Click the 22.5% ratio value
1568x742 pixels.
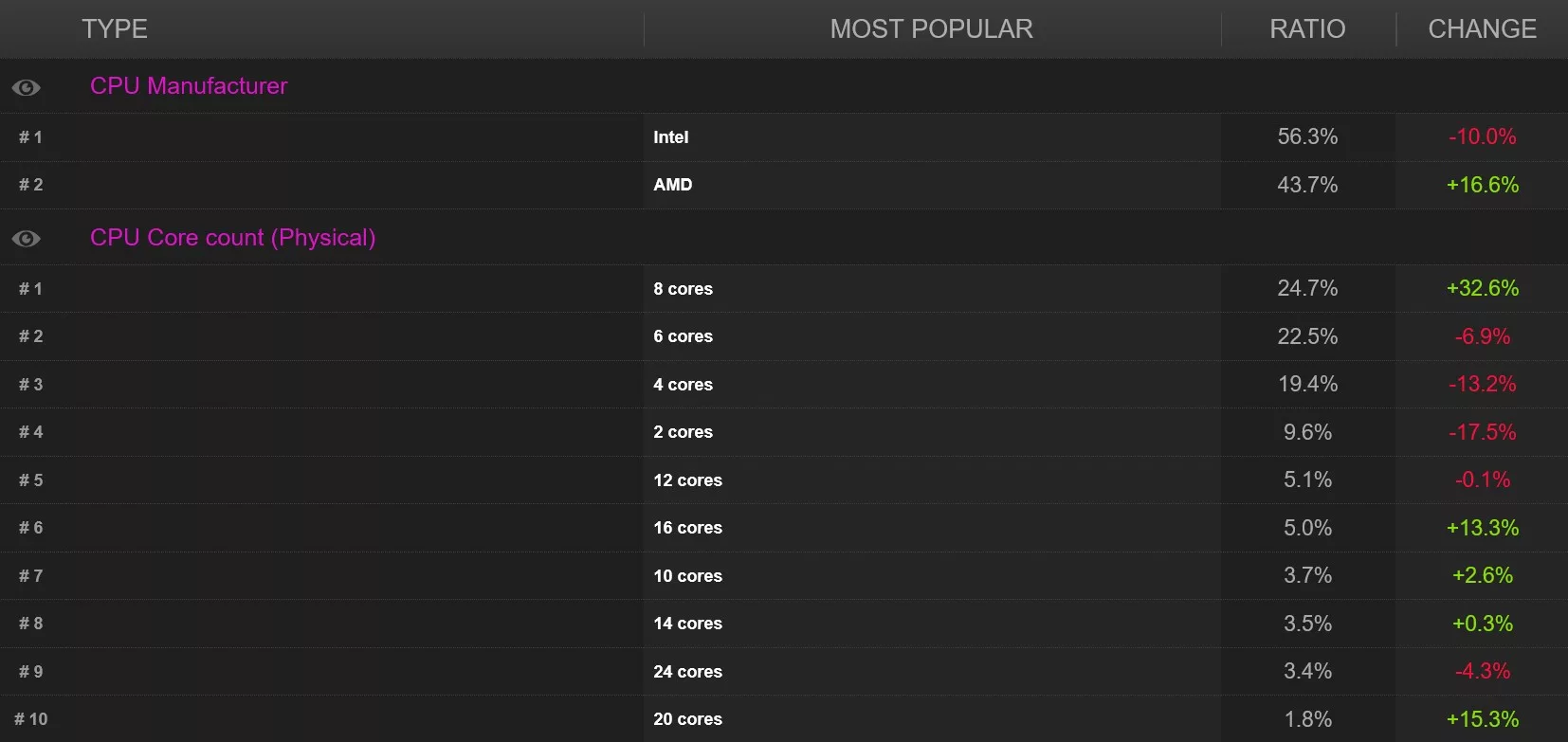click(1307, 336)
